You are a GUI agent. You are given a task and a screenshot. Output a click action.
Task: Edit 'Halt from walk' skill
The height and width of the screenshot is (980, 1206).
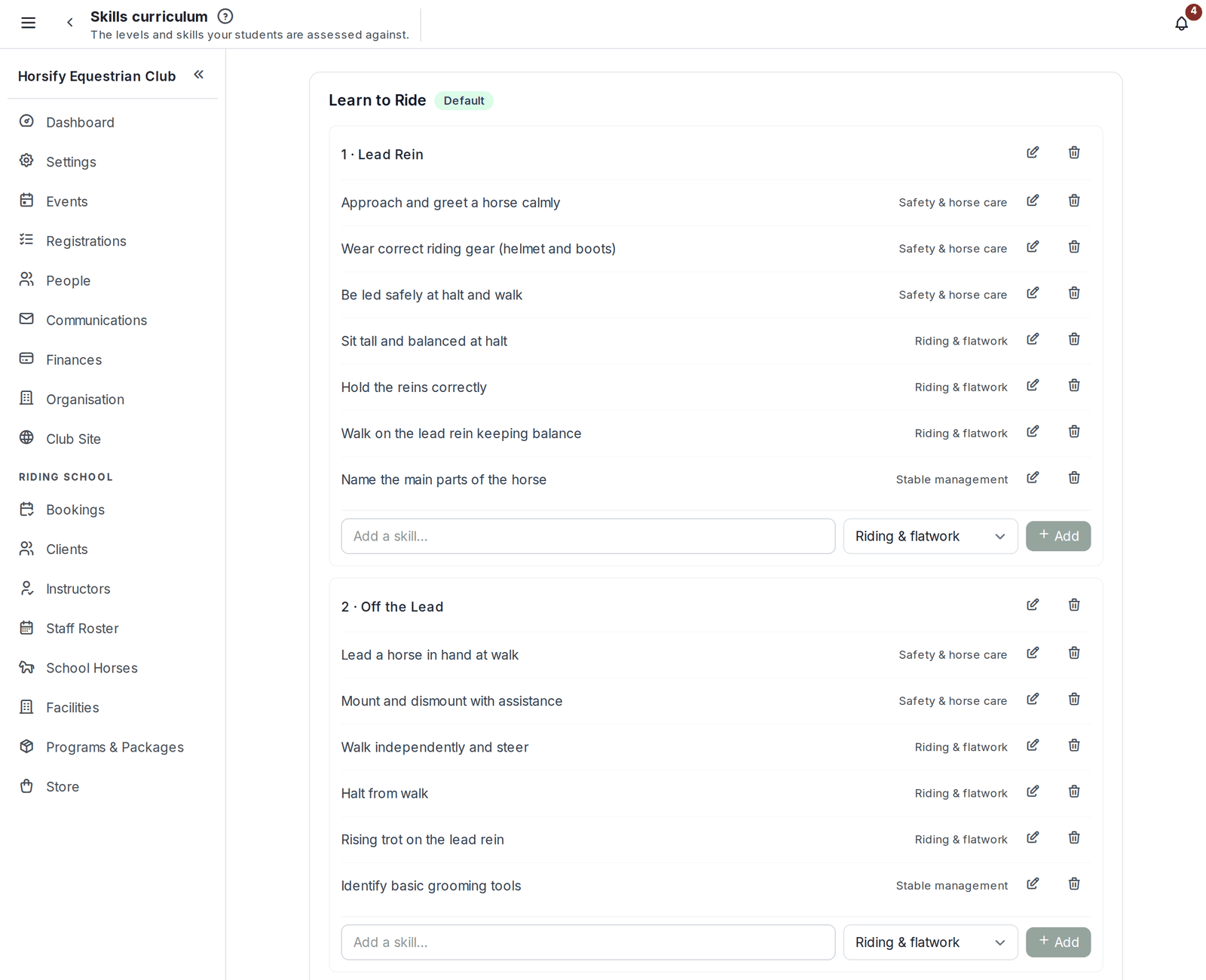[1033, 792]
